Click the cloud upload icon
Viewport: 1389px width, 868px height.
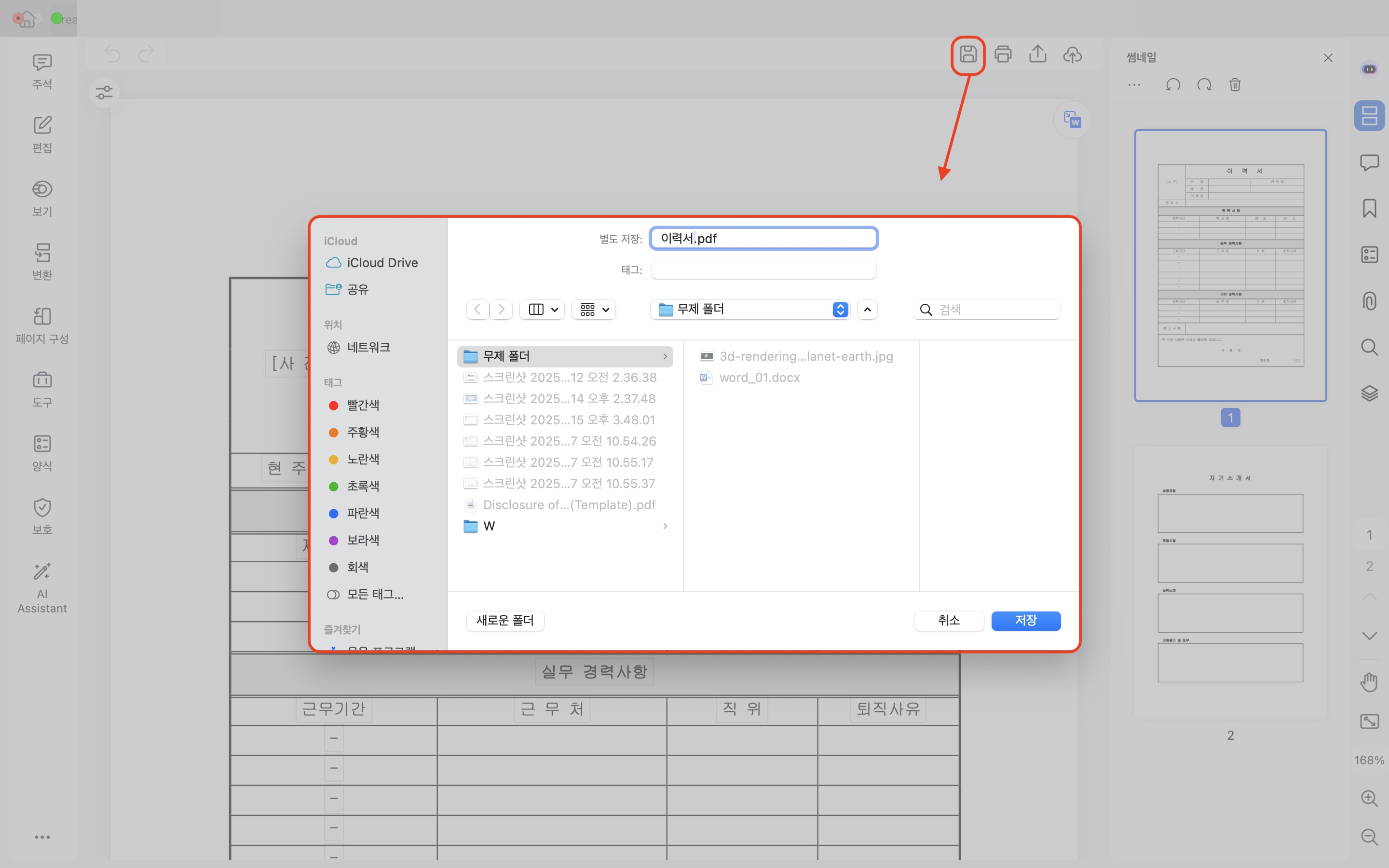[1072, 54]
